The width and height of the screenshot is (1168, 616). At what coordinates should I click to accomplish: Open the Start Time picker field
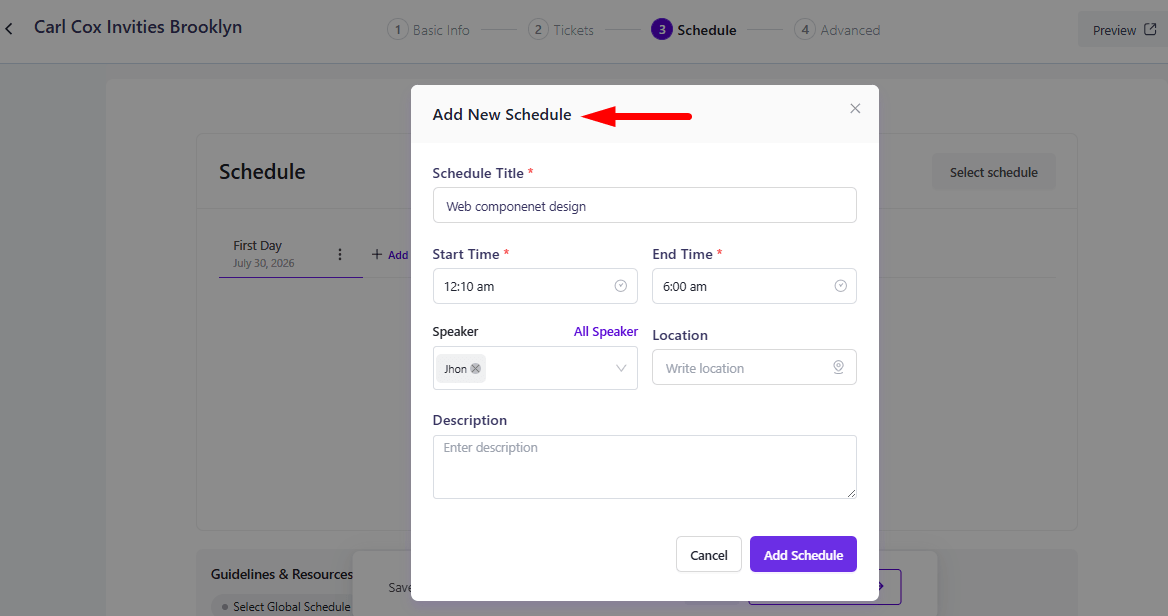tap(535, 286)
